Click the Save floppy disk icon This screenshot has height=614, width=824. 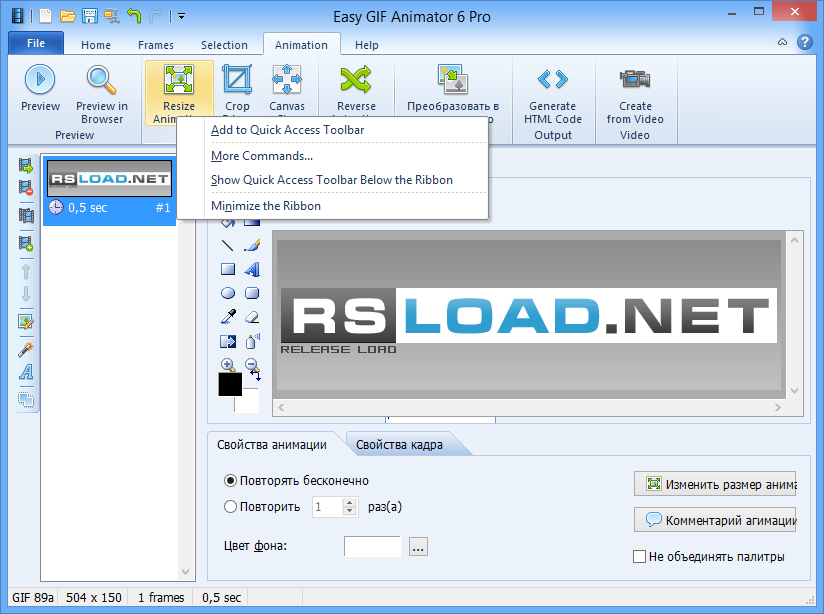tap(90, 16)
